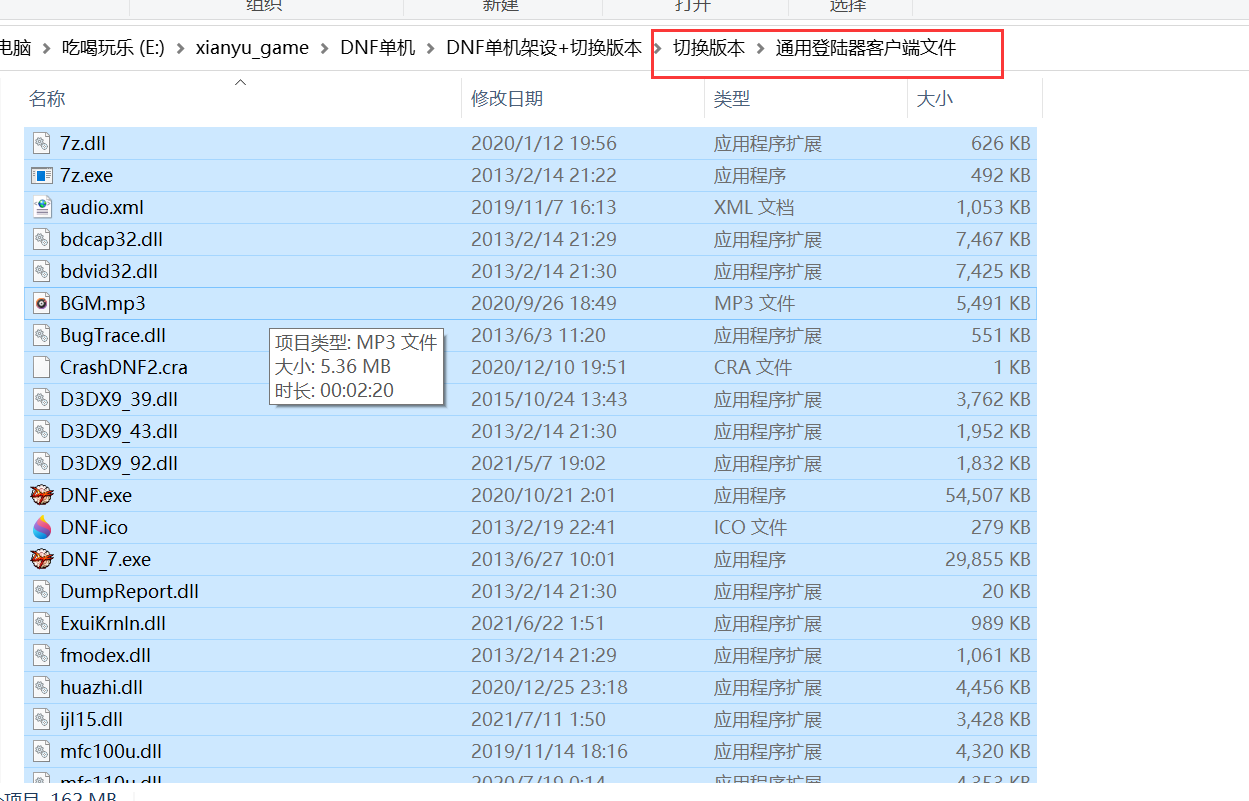Select file name BGM.mp3
The width and height of the screenshot is (1249, 801).
(x=102, y=303)
